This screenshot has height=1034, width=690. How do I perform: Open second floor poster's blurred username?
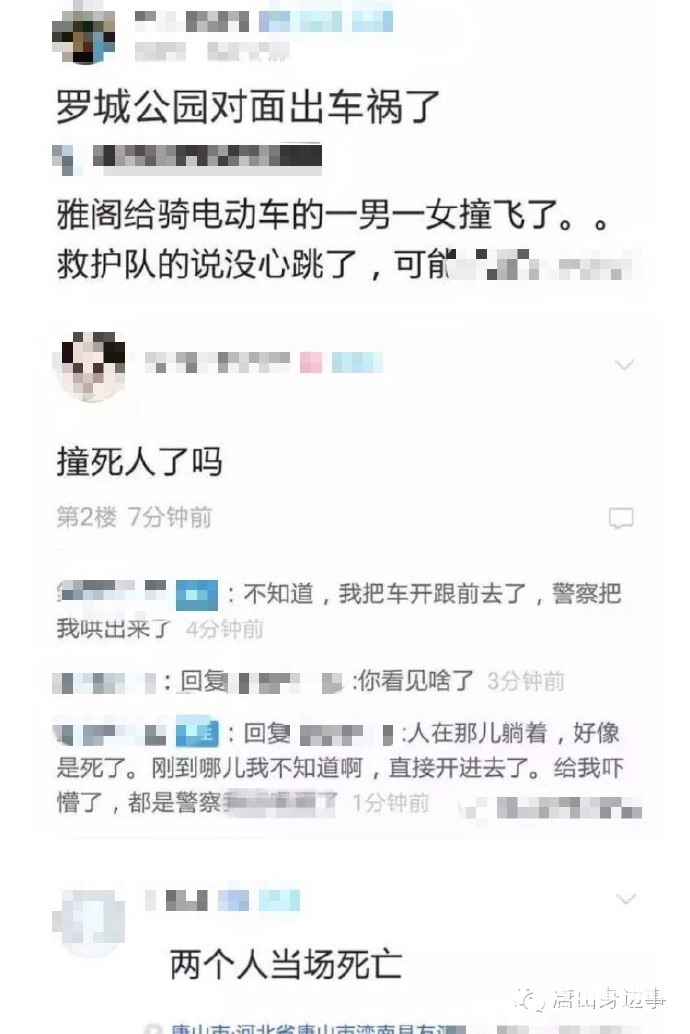217,363
